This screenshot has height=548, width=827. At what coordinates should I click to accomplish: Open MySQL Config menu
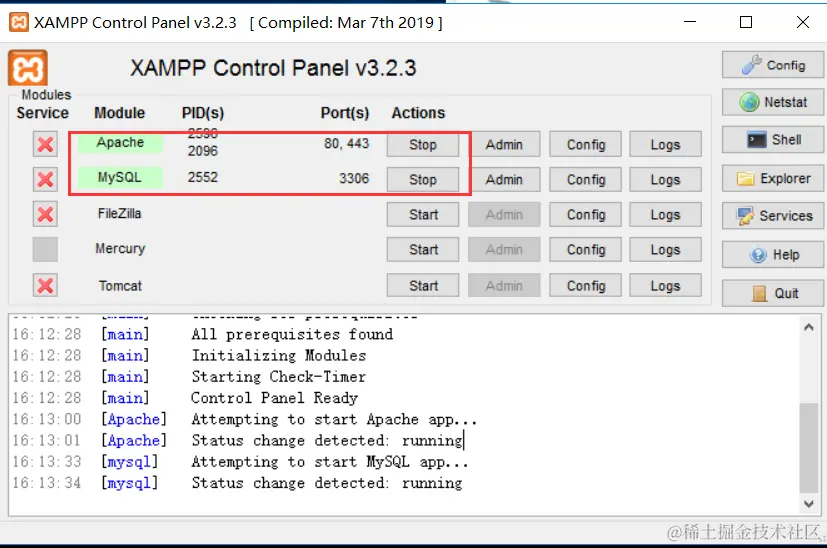[585, 180]
